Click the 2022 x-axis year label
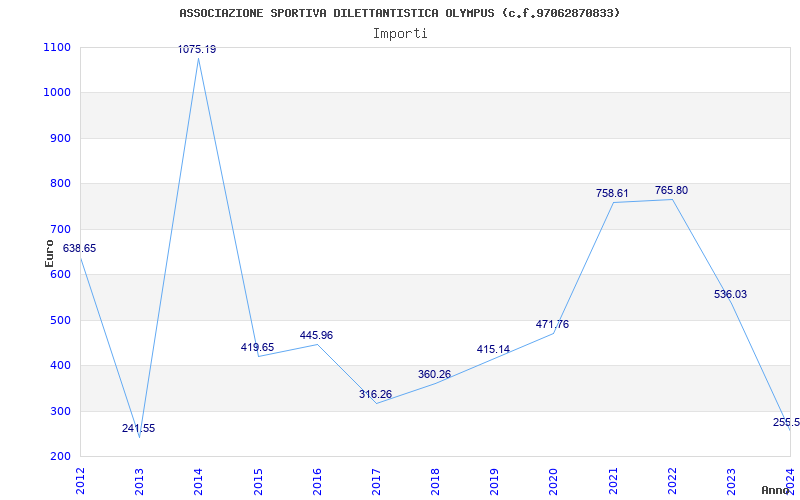Viewport: 800px width, 500px height. tap(672, 481)
